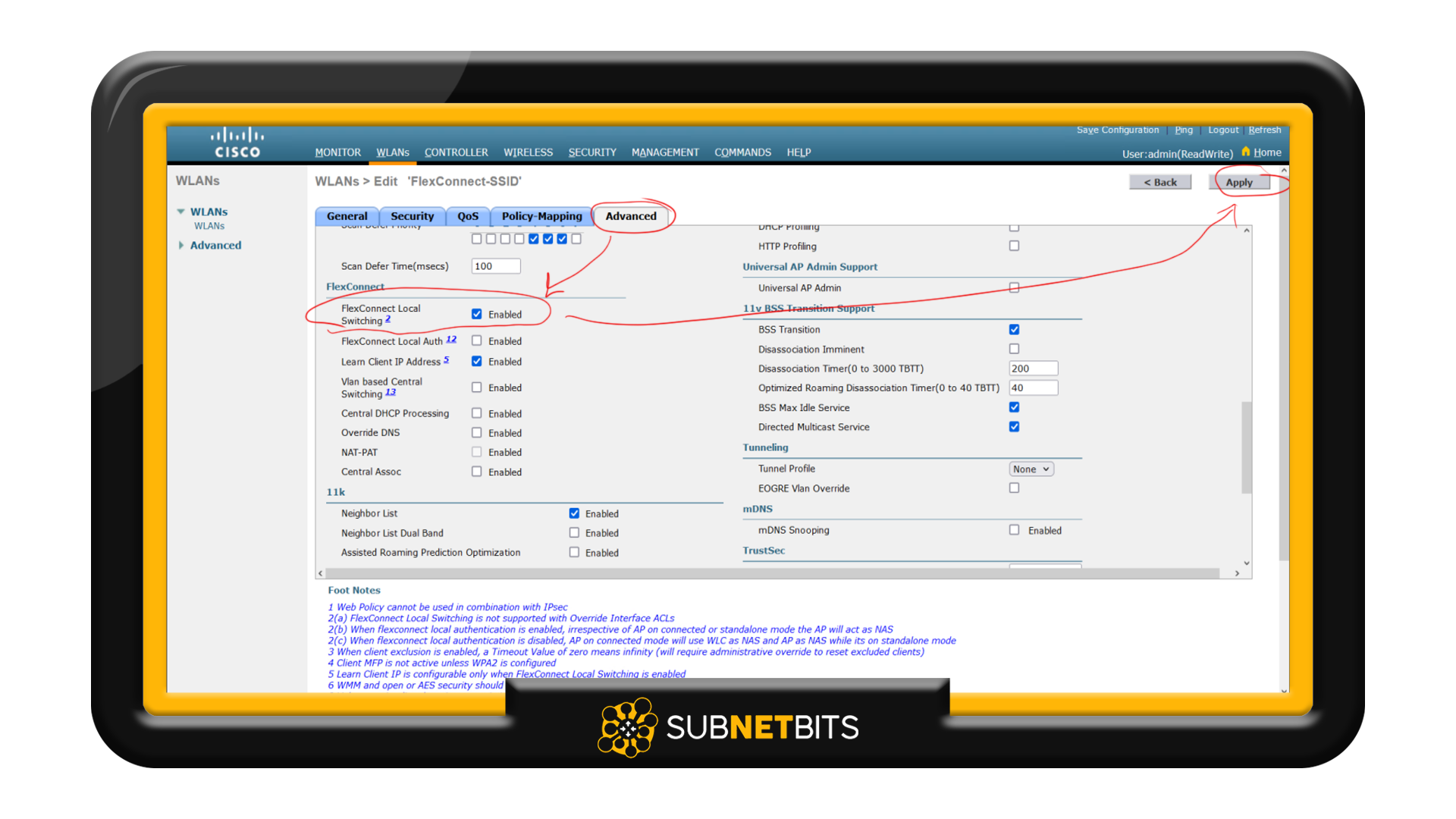Switch to the Security tab
1456x819 pixels.
412,216
